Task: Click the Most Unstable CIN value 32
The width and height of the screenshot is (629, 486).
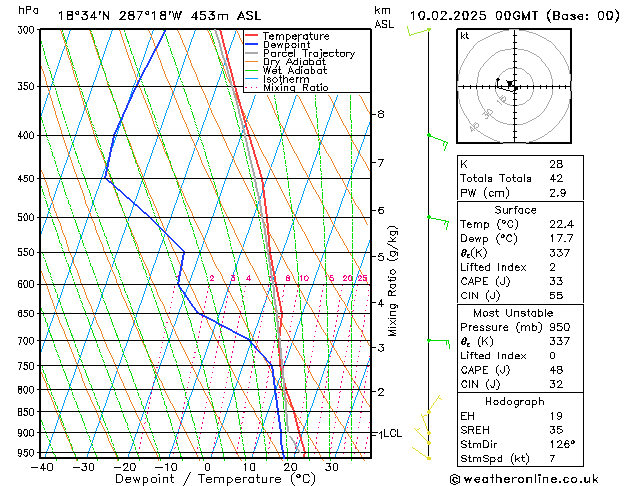Action: [x=556, y=384]
